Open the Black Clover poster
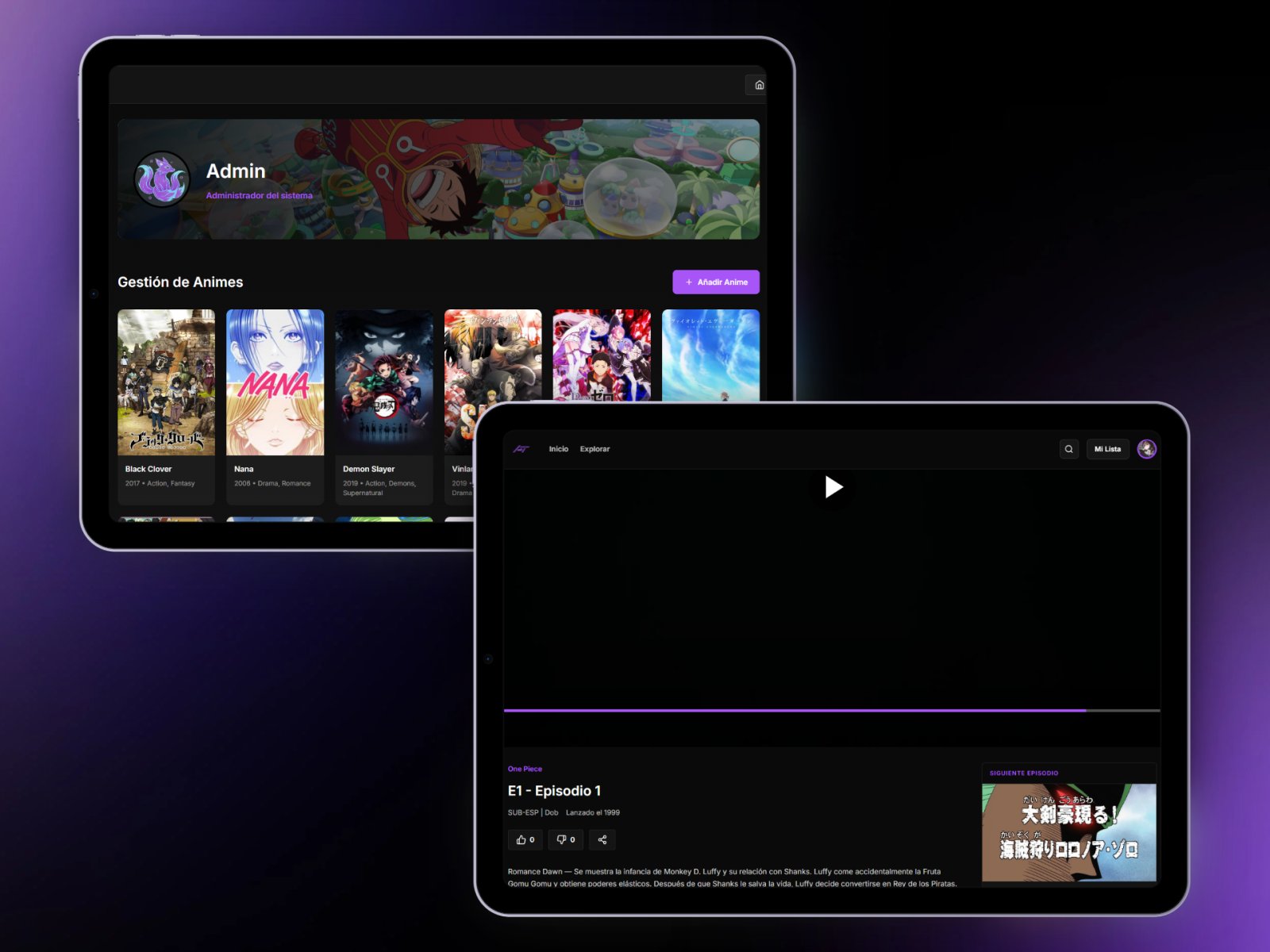 [x=166, y=382]
